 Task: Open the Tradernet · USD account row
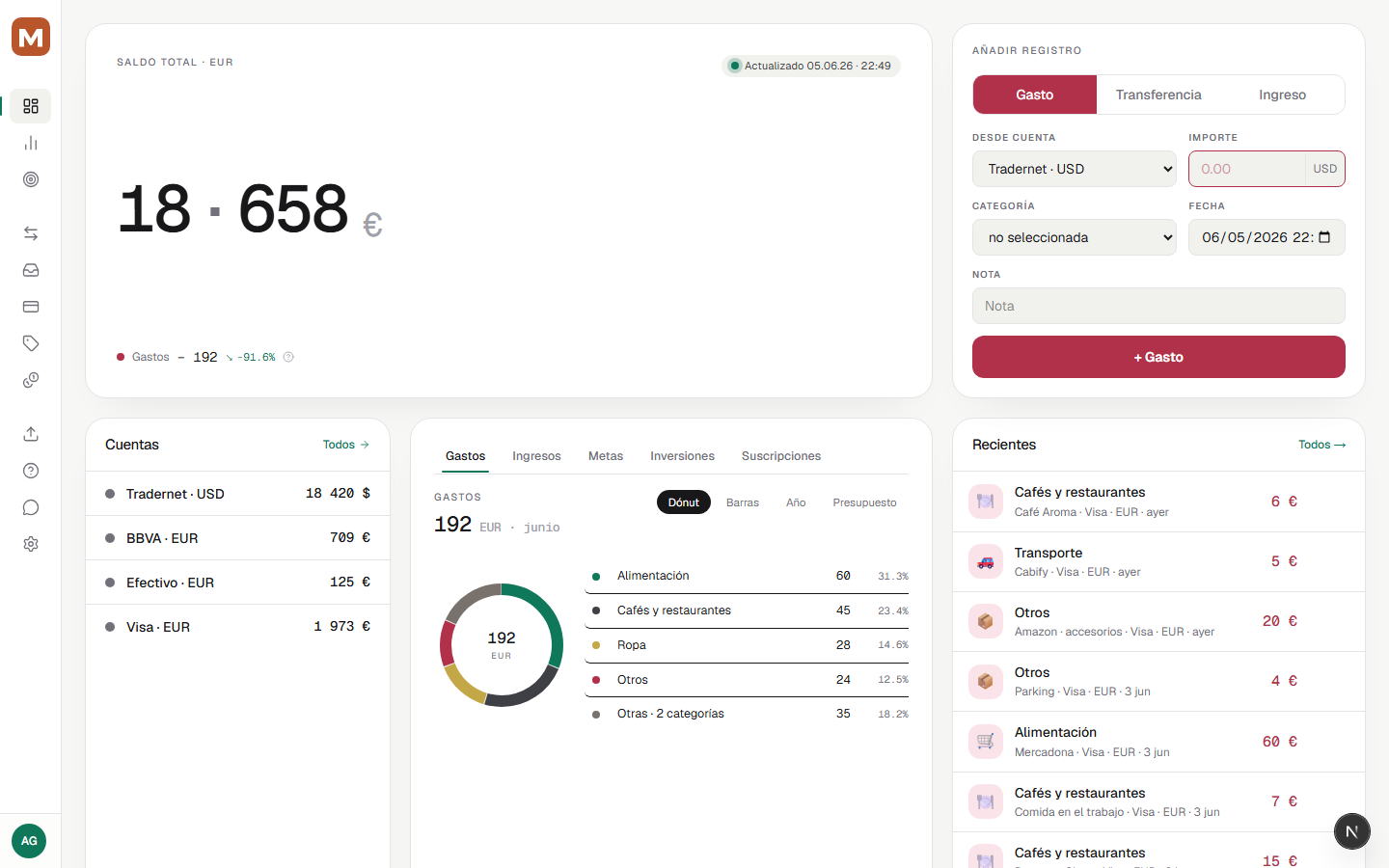[238, 494]
